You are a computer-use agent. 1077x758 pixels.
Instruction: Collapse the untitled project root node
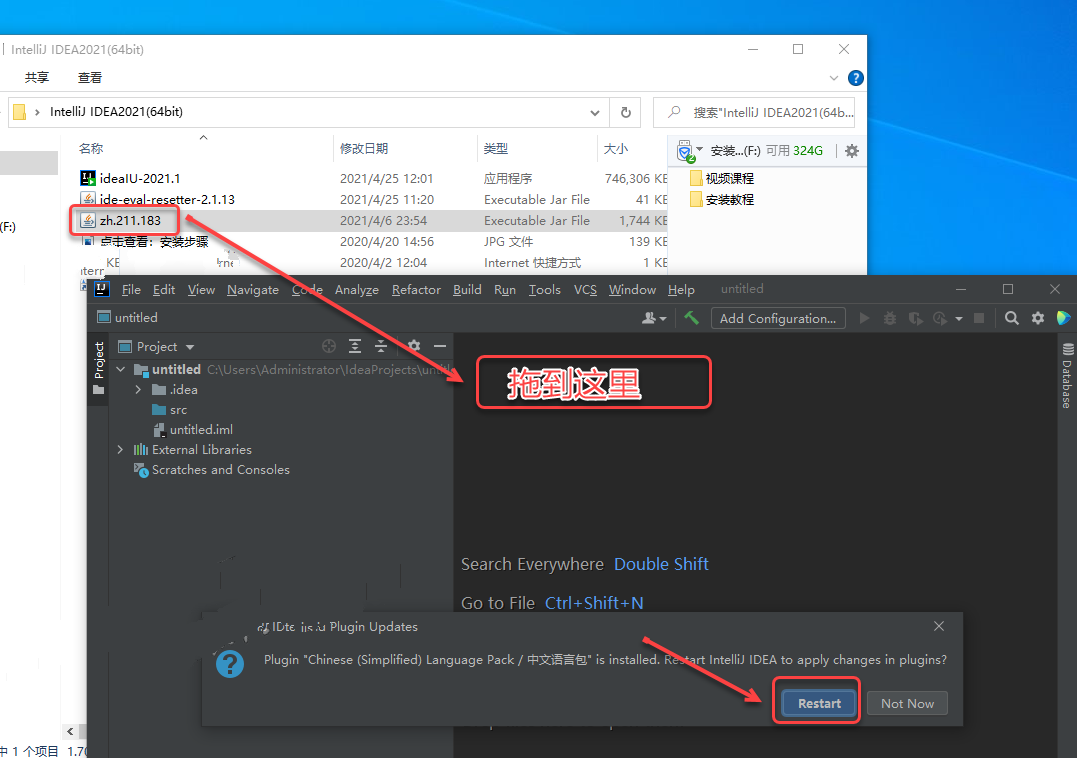tap(121, 369)
